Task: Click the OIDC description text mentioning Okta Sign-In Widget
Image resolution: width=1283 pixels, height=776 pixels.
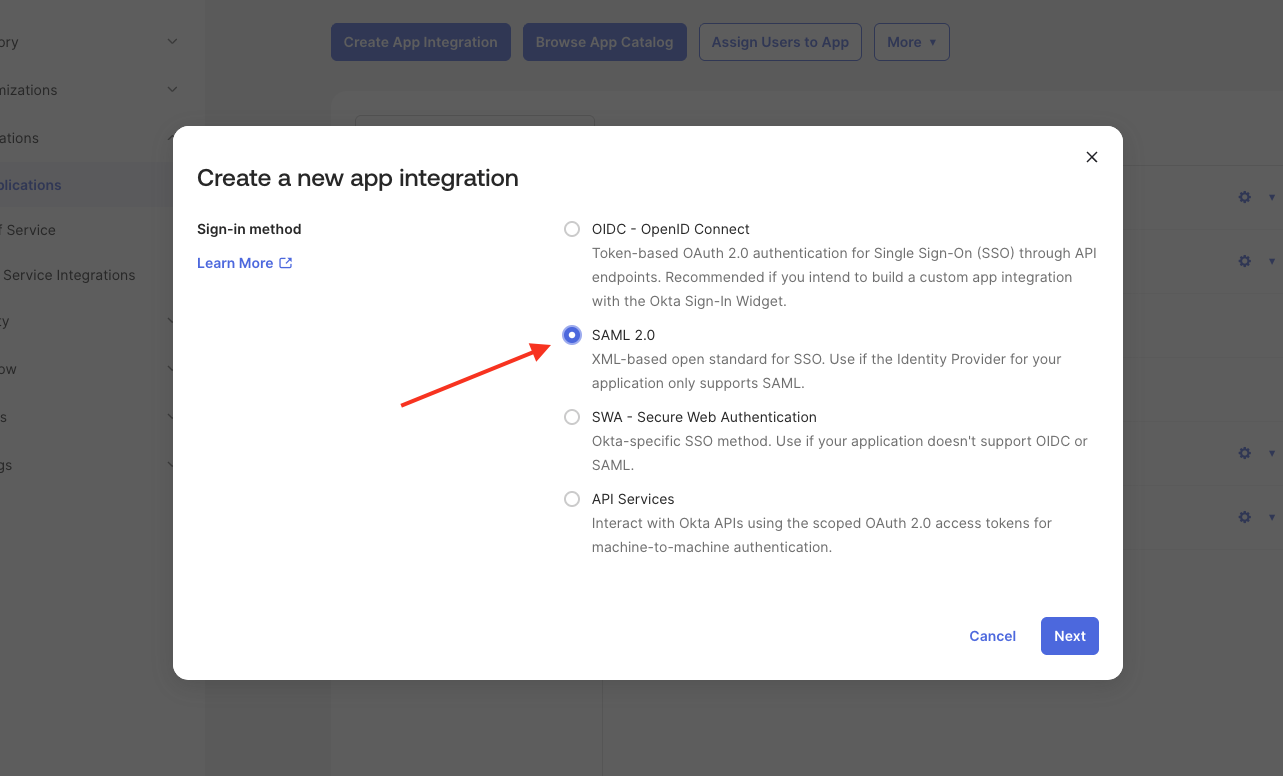Action: [844, 277]
